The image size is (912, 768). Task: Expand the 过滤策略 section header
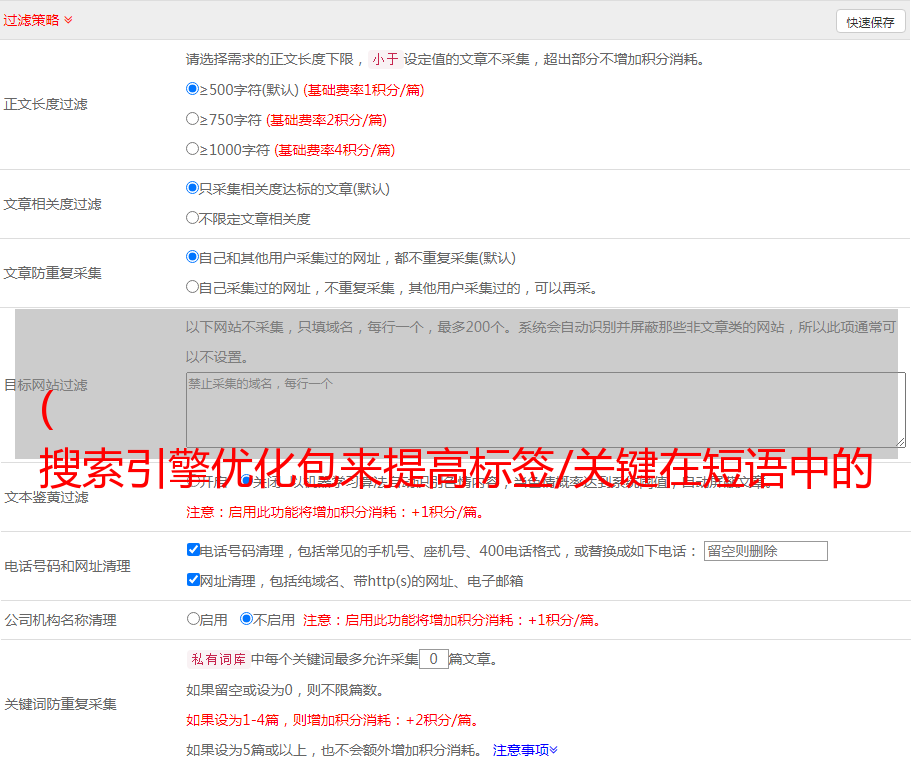38,20
